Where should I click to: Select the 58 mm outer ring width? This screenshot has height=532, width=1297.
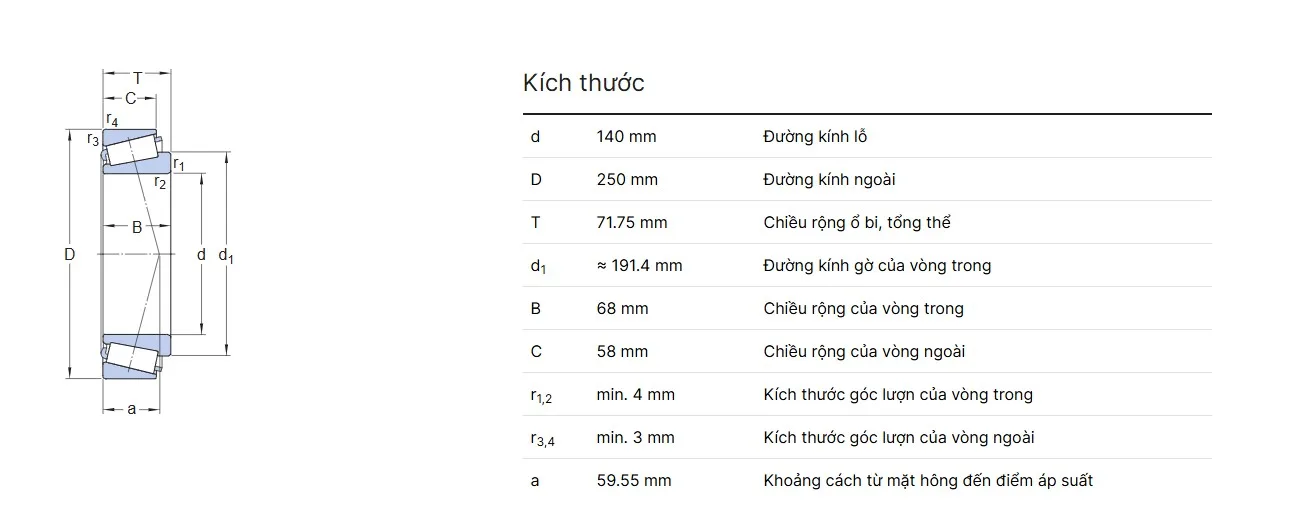click(x=622, y=351)
